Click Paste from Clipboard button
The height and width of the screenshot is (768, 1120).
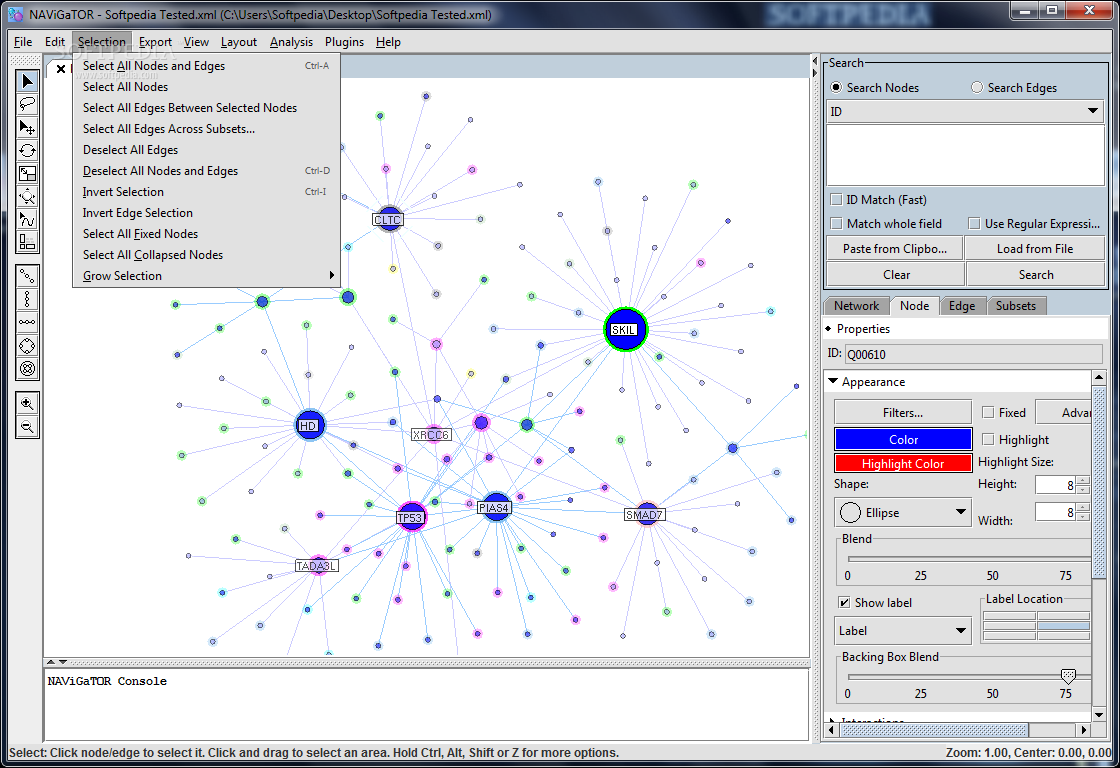click(895, 249)
